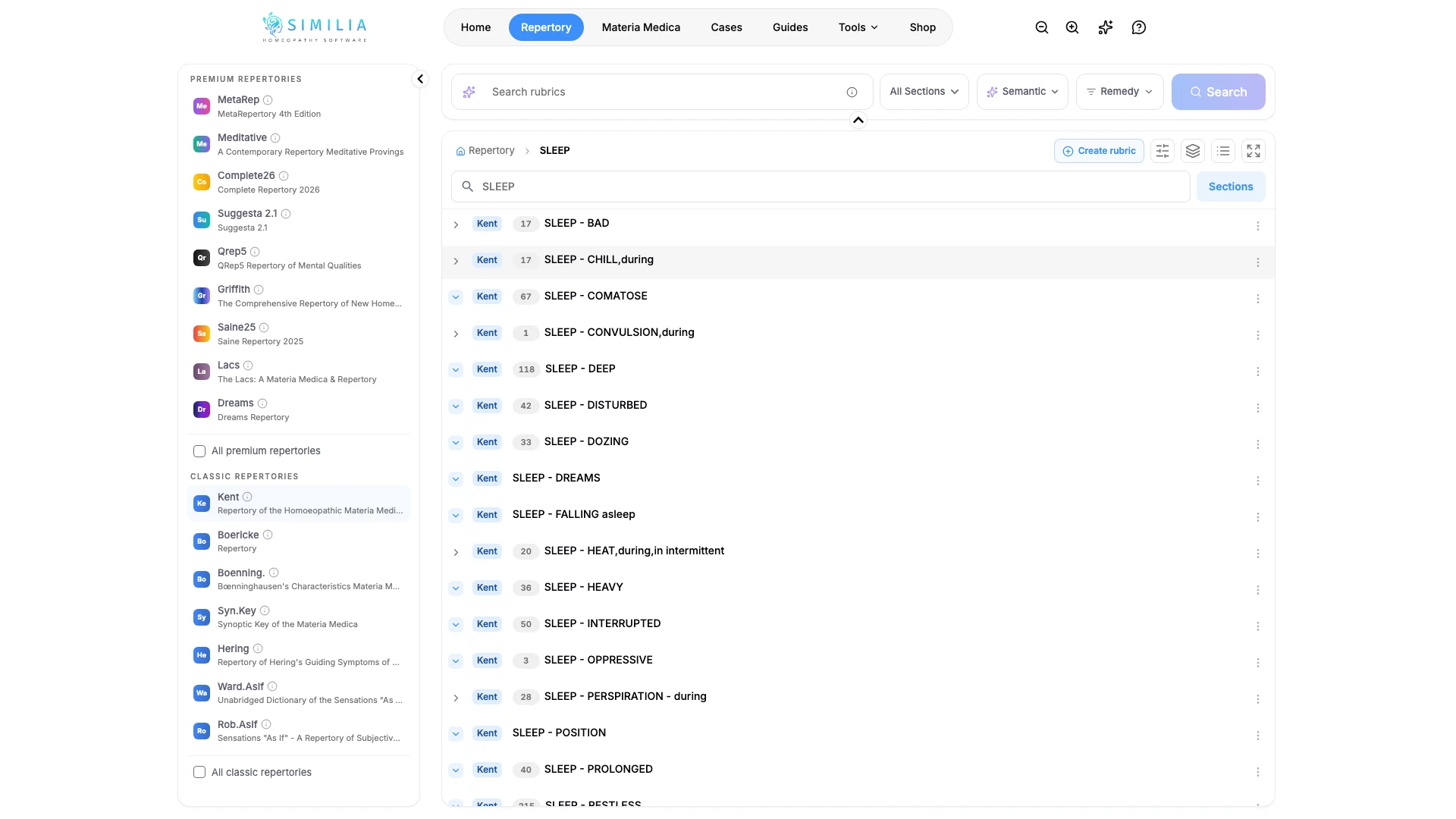Select the Ward.AsIf repertory entry

299,693
